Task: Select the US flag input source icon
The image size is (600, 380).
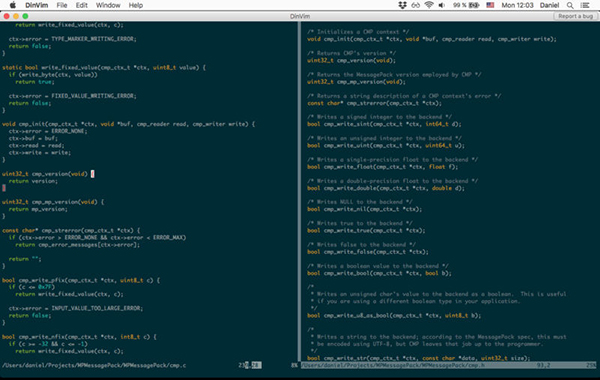Action: [490, 5]
